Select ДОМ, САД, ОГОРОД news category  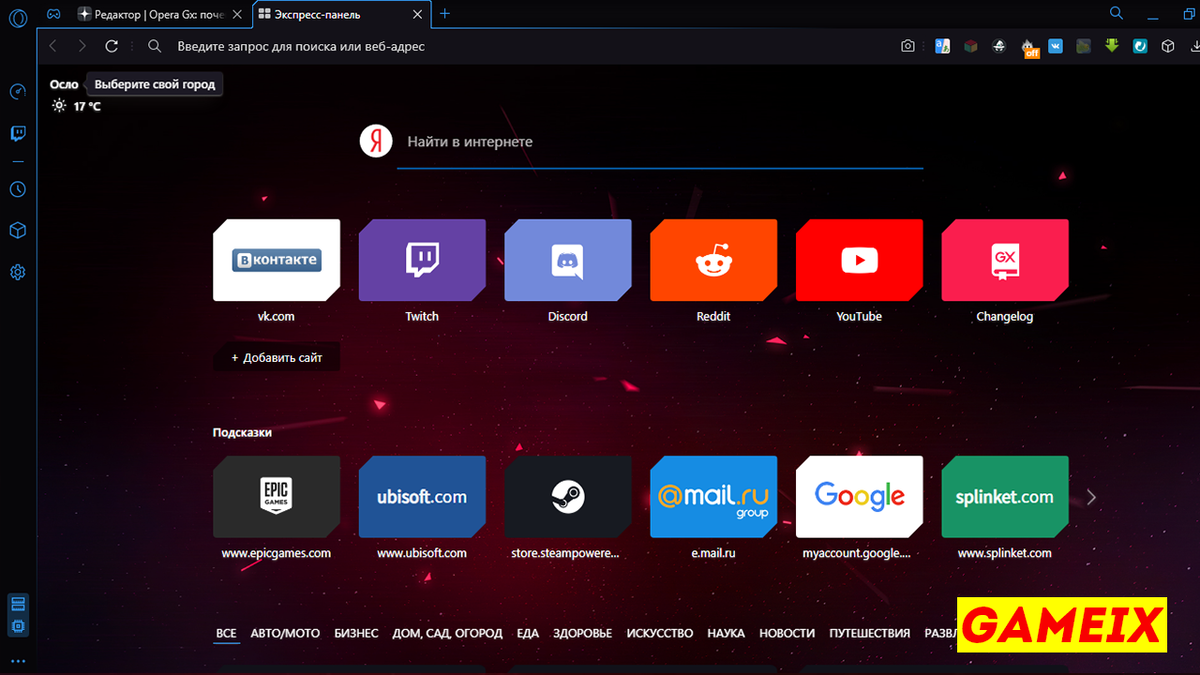coord(447,634)
